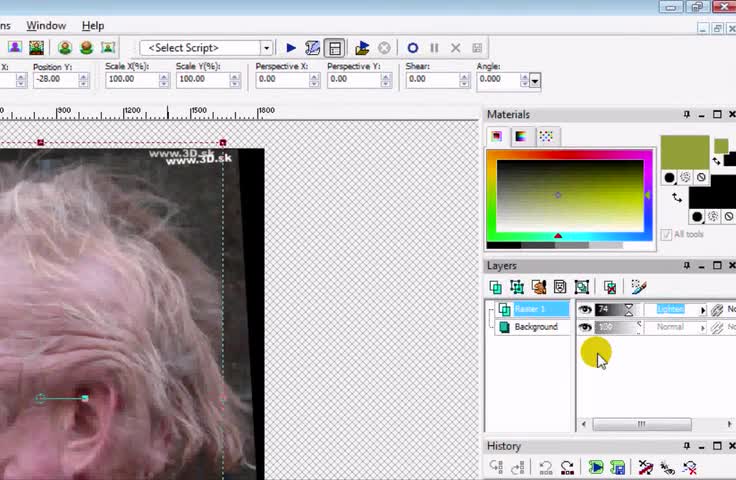Select the Raster 1 layer
Image resolution: width=736 pixels, height=480 pixels.
[x=533, y=309]
